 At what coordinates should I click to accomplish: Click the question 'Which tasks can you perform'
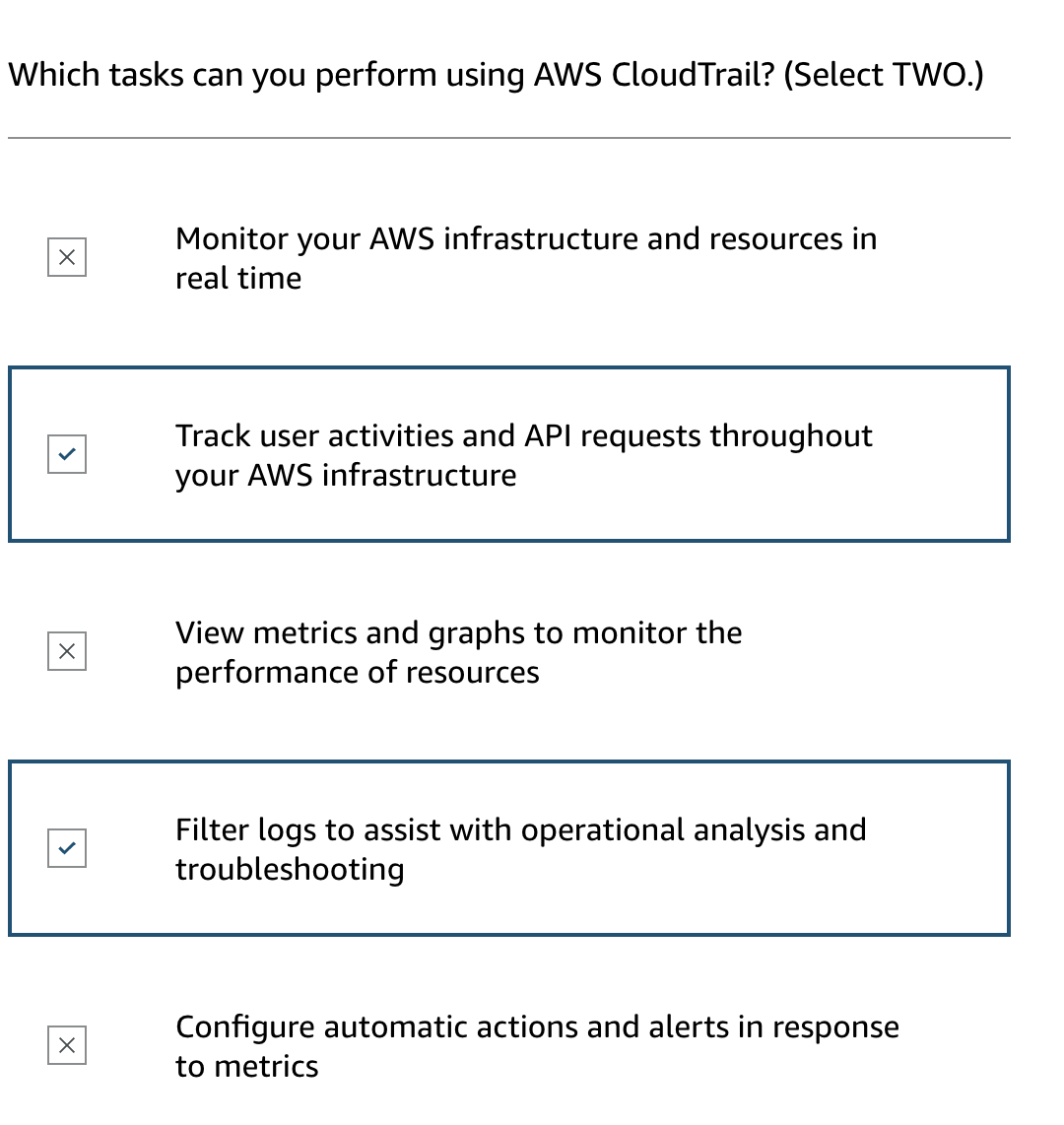(266, 75)
